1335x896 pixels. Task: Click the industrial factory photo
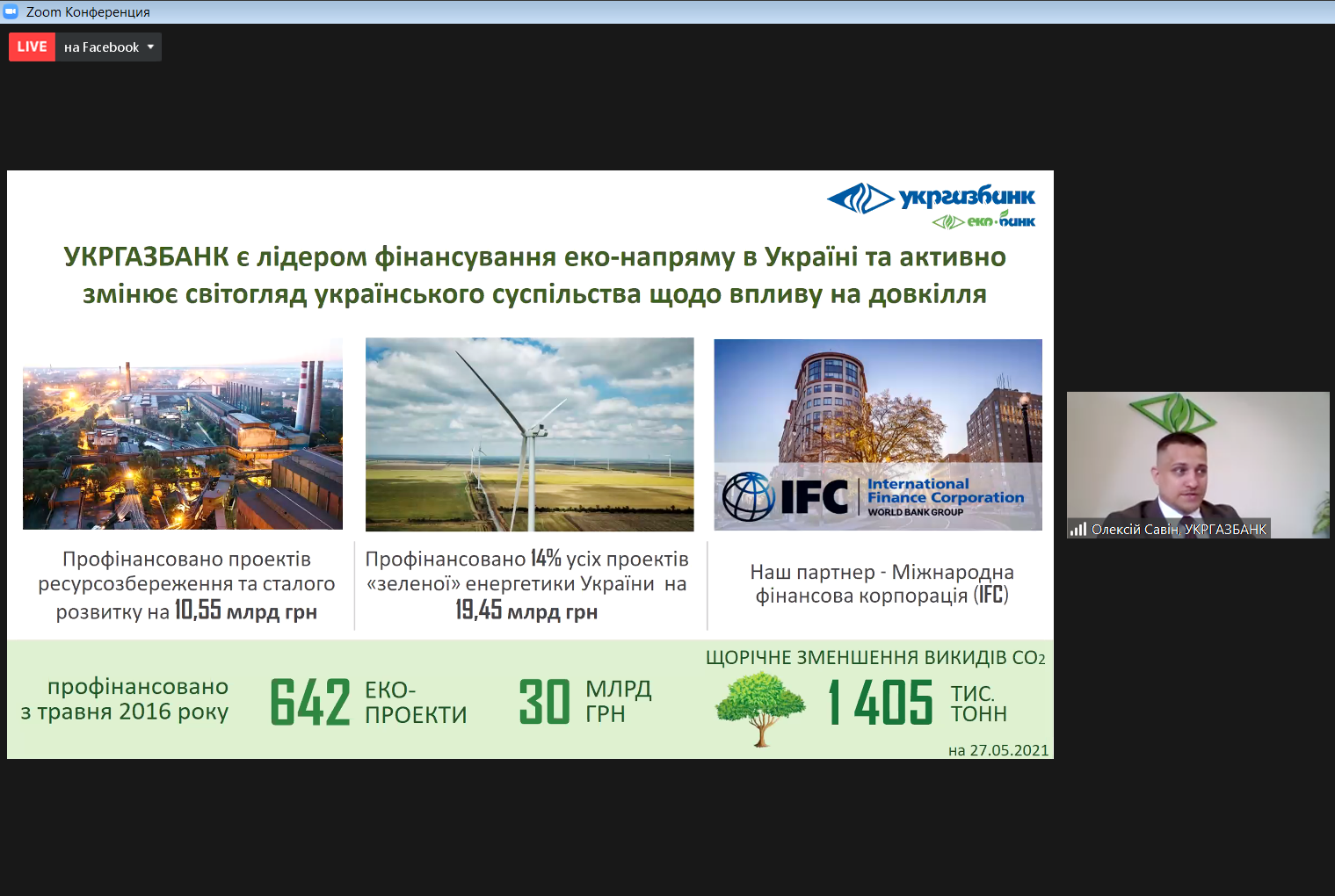[x=183, y=435]
